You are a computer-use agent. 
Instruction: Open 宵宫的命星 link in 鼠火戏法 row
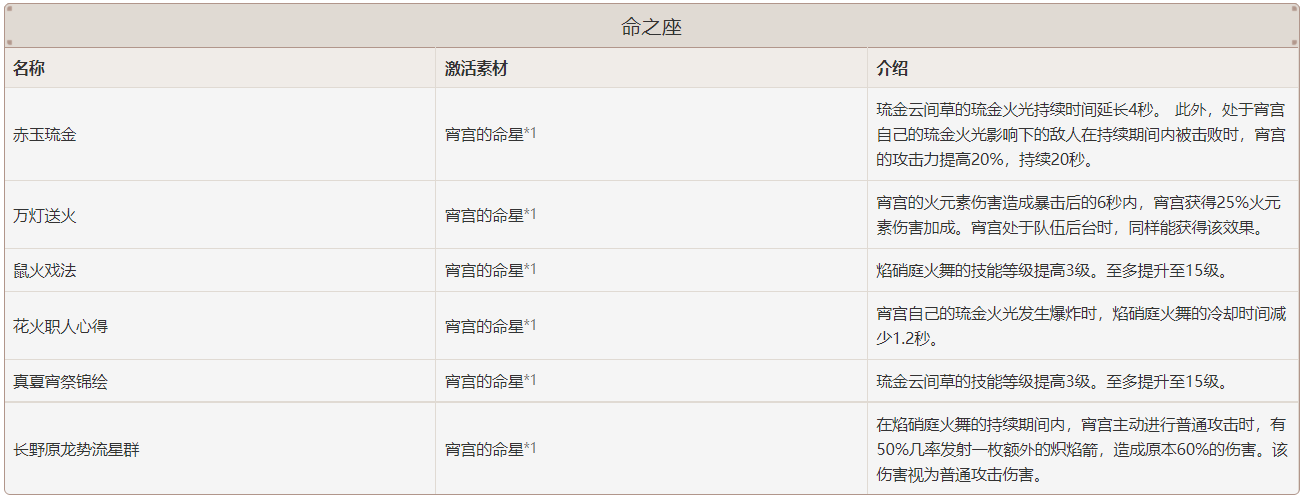pos(484,270)
